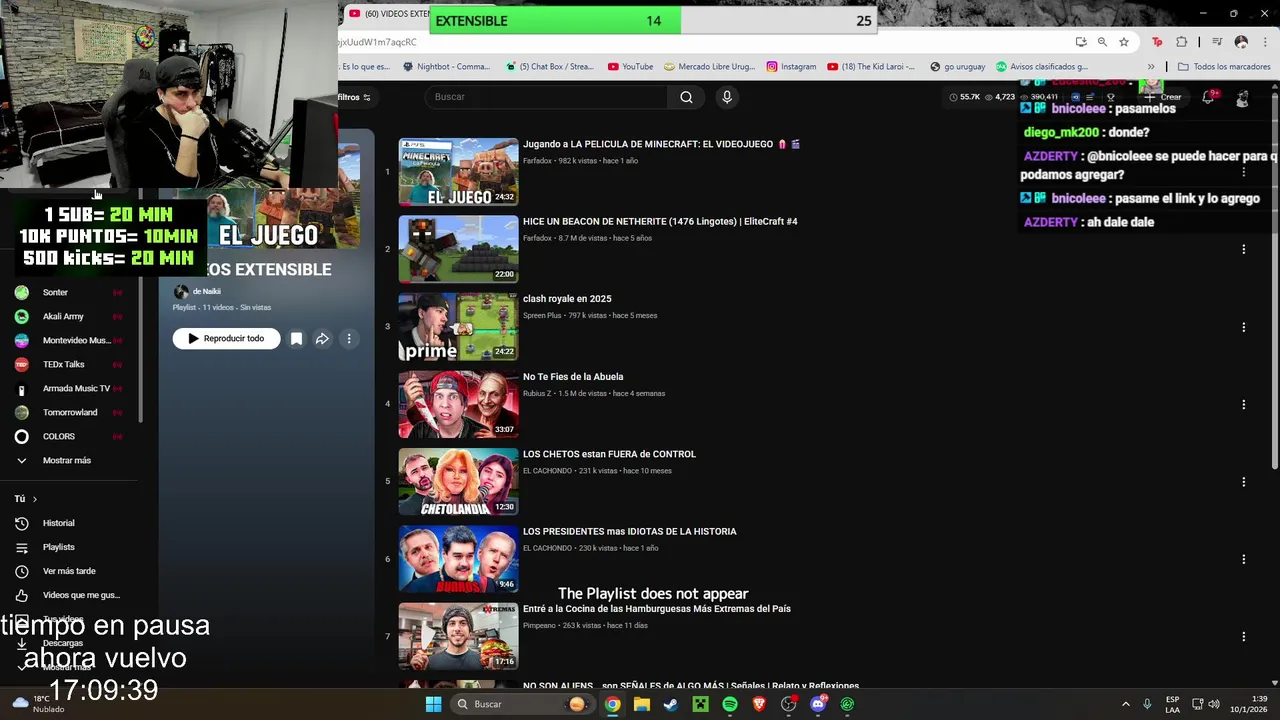
Task: Open Steam from the taskbar
Action: (x=671, y=704)
